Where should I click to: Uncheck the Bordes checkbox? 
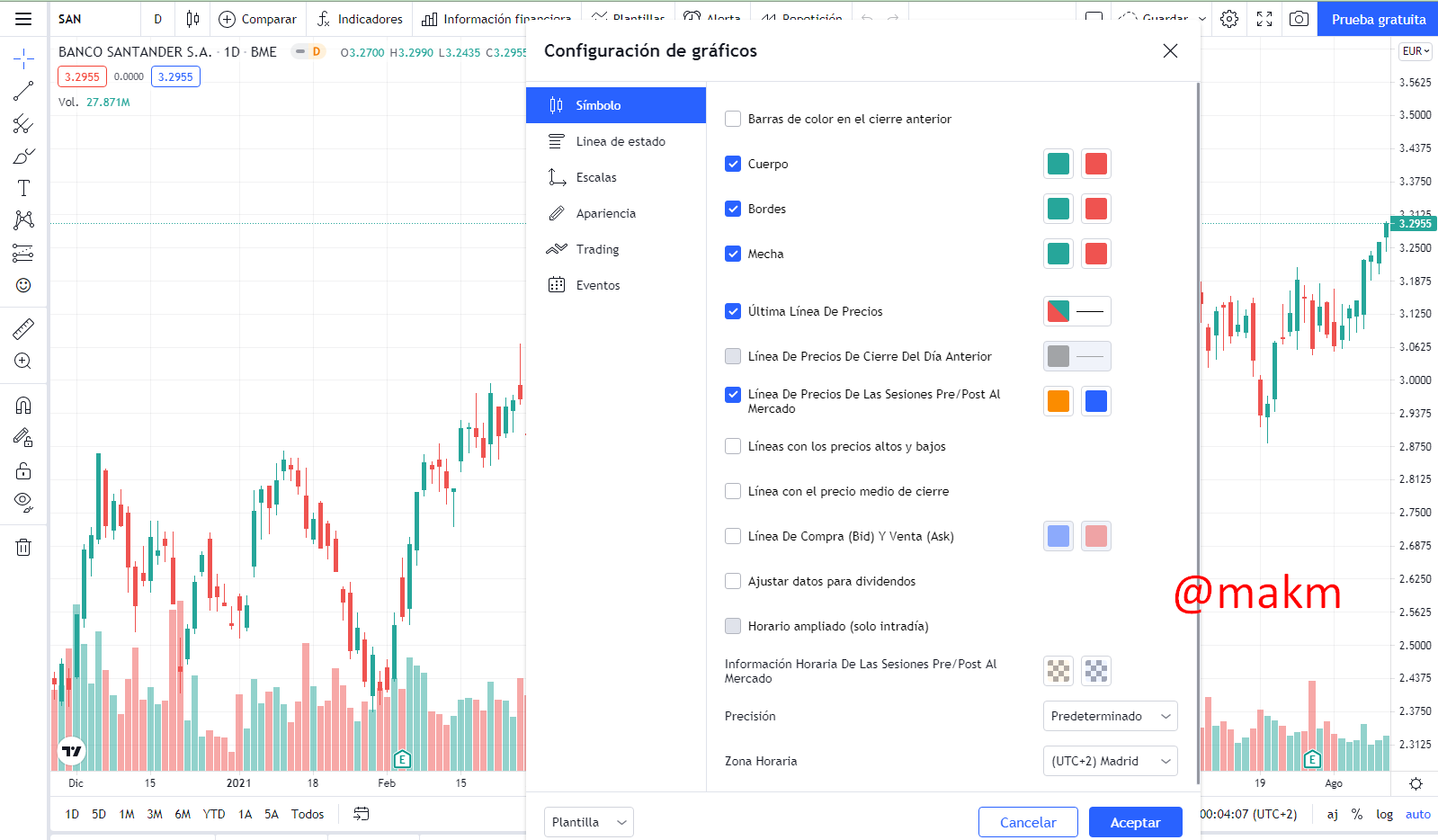(x=733, y=209)
